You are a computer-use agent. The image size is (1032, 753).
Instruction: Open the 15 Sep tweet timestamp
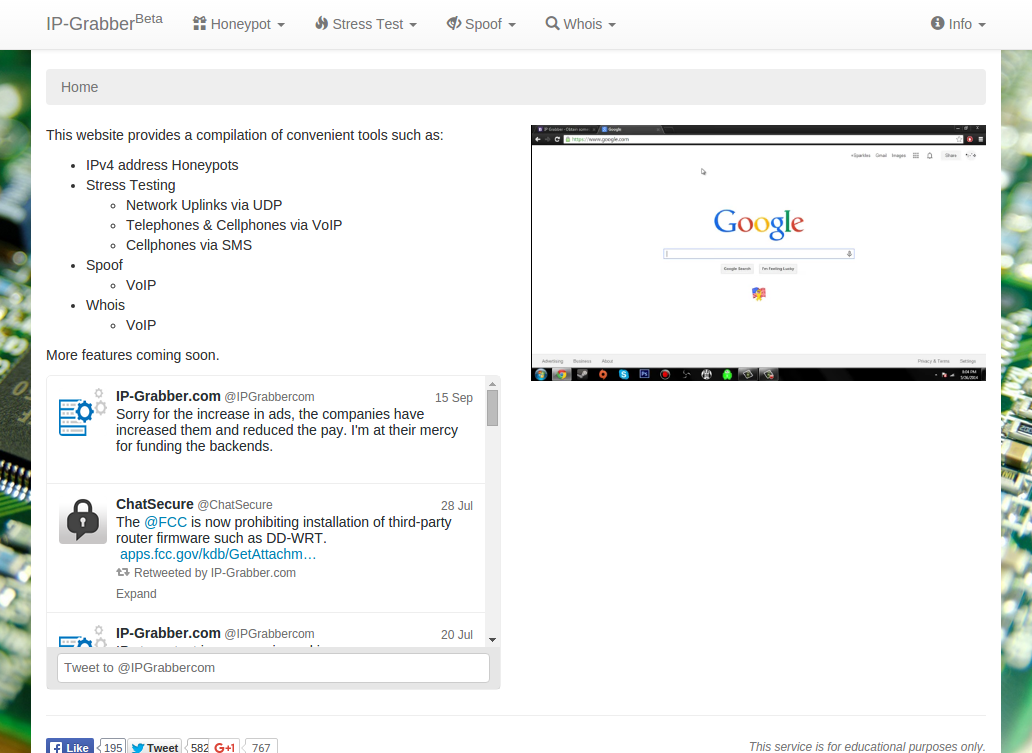click(x=453, y=398)
